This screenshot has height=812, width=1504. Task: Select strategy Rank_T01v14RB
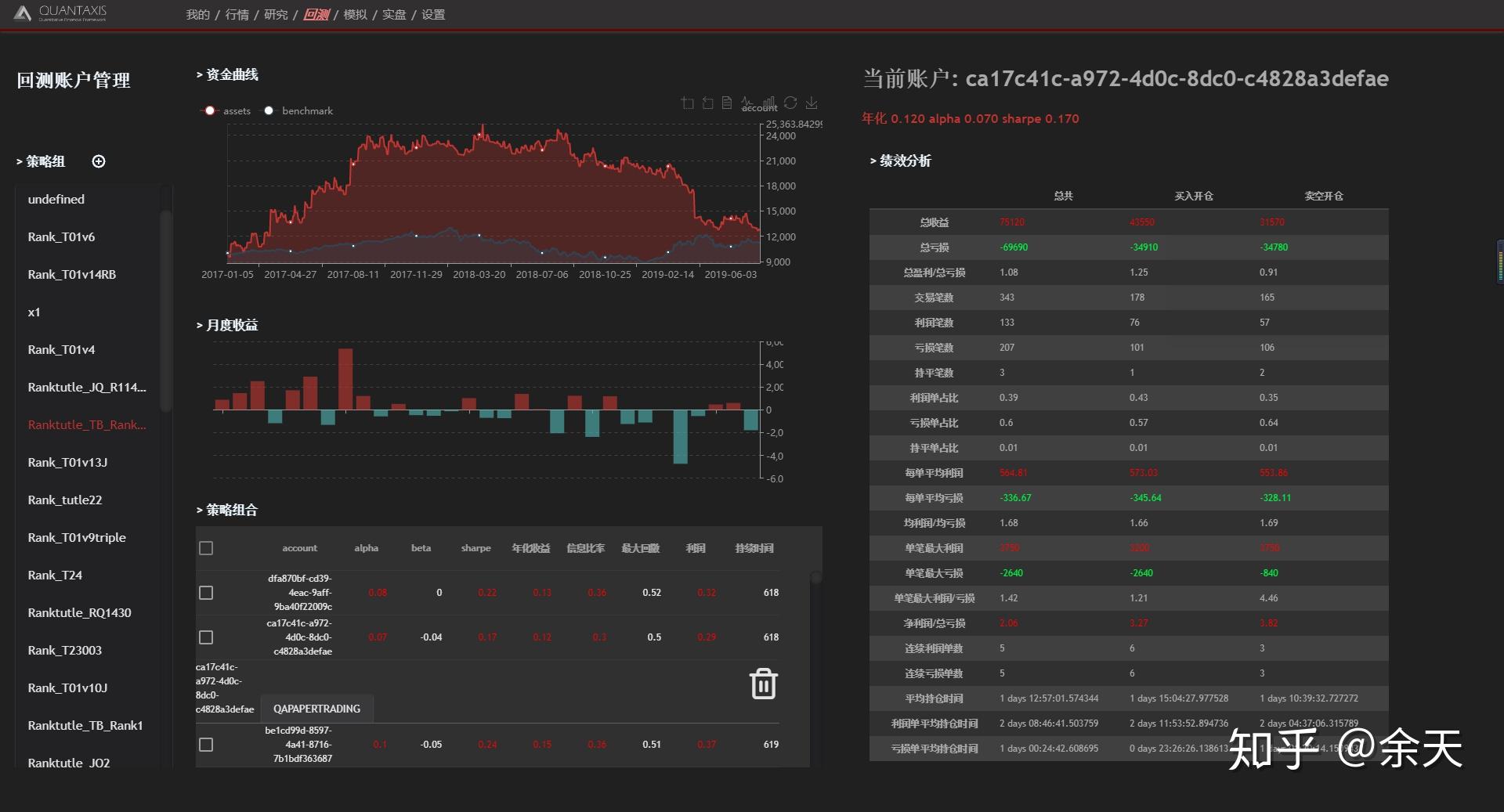coord(72,275)
